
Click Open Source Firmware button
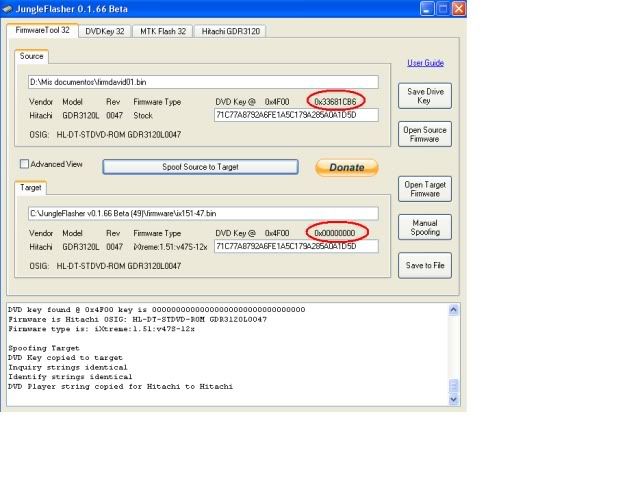click(x=425, y=134)
